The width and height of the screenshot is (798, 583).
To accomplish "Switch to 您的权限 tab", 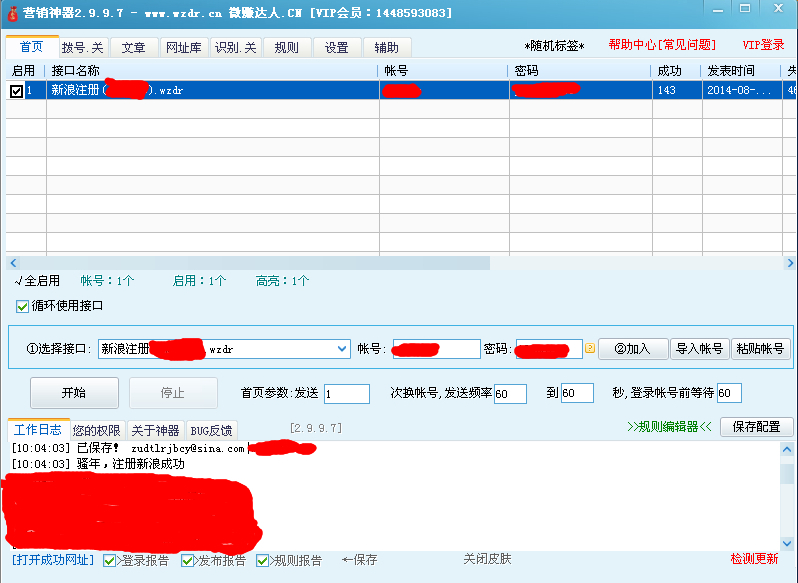I will pos(97,431).
